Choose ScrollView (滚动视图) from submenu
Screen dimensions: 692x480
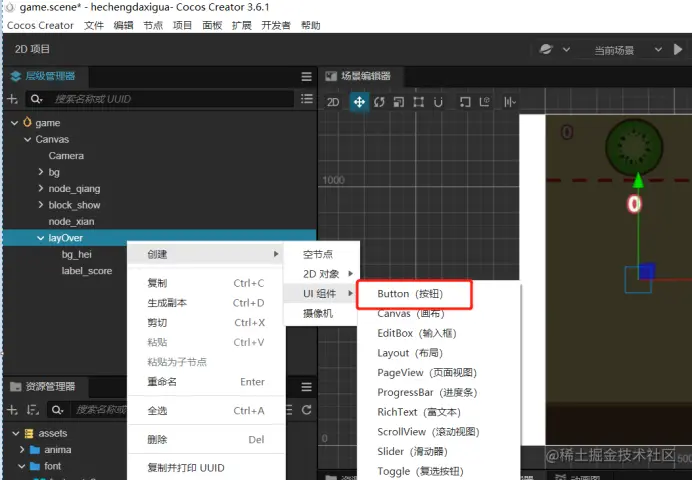[429, 432]
